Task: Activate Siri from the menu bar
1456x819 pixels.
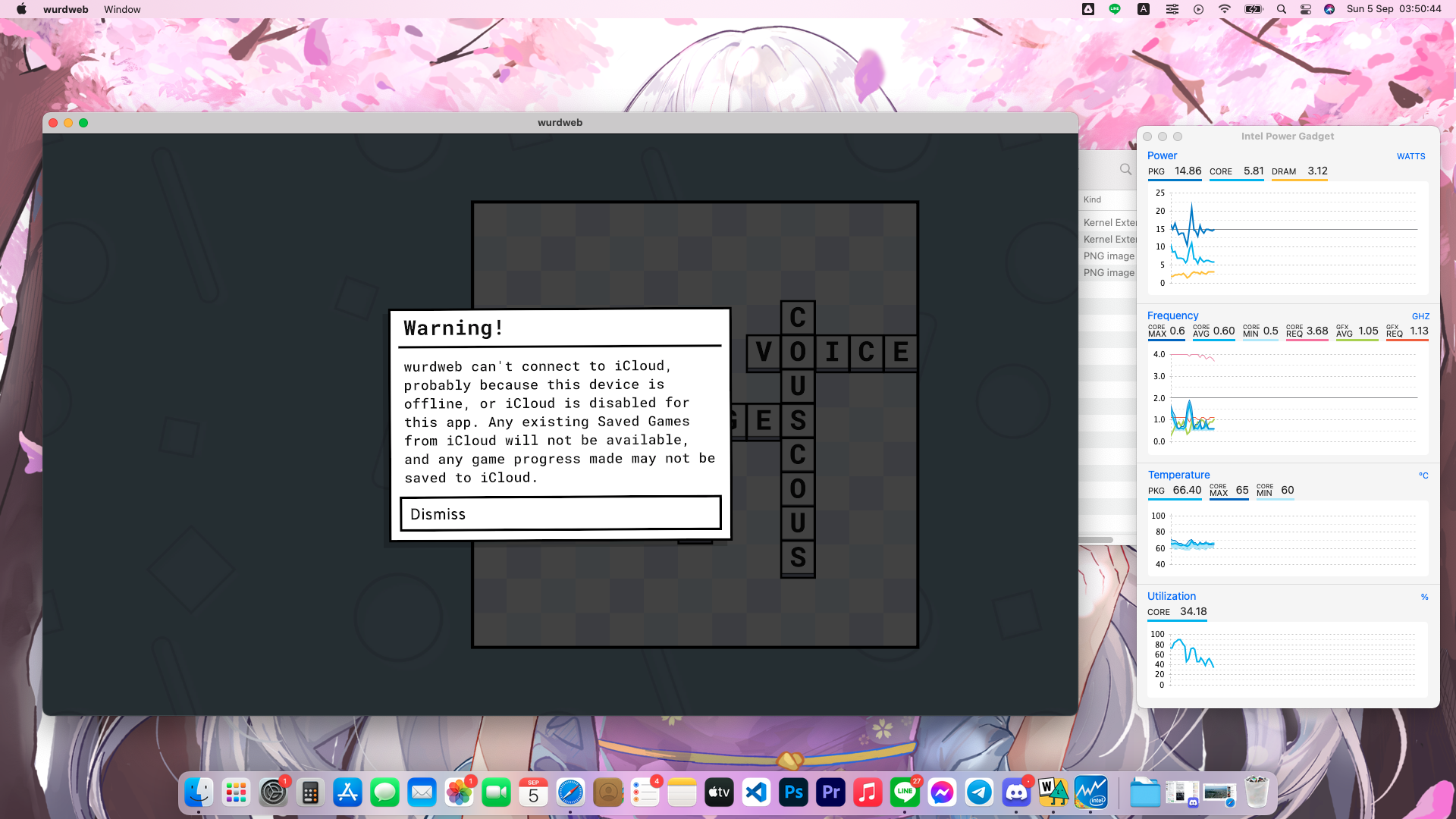Action: pyautogui.click(x=1329, y=9)
